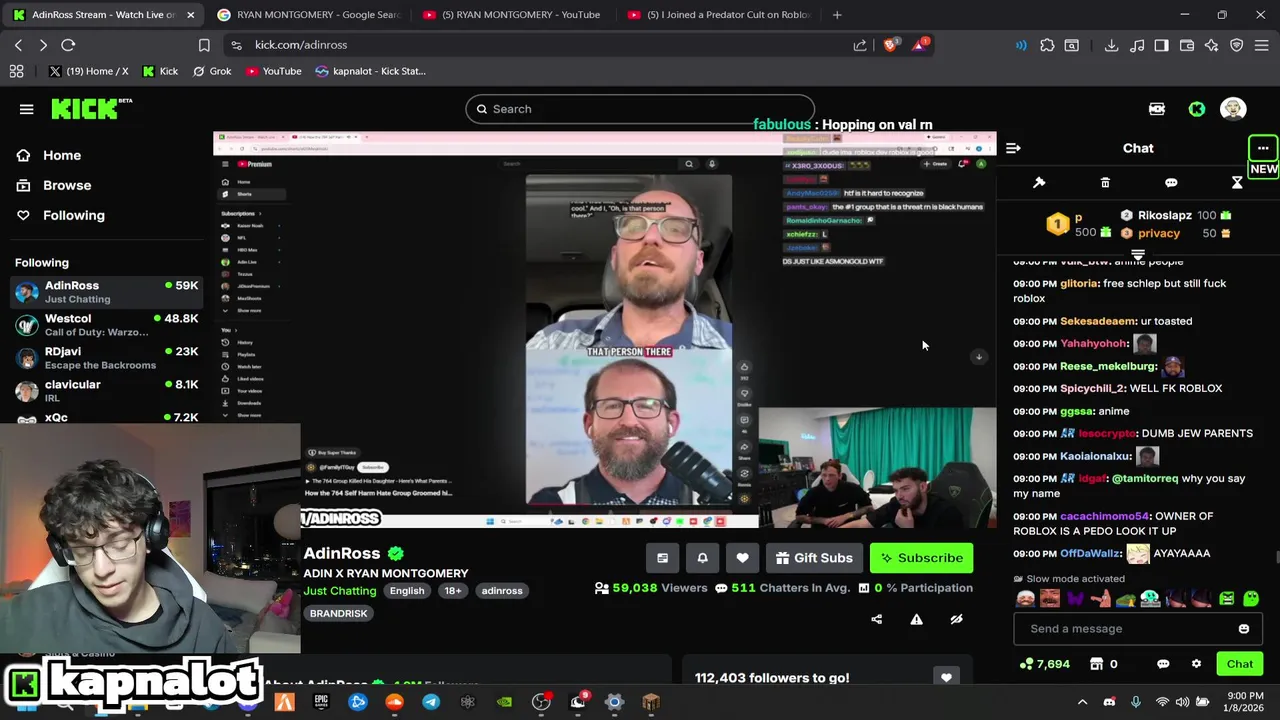Viewport: 1280px width, 720px height.
Task: Collapse the chat panel with the arrow icon
Action: (1013, 148)
